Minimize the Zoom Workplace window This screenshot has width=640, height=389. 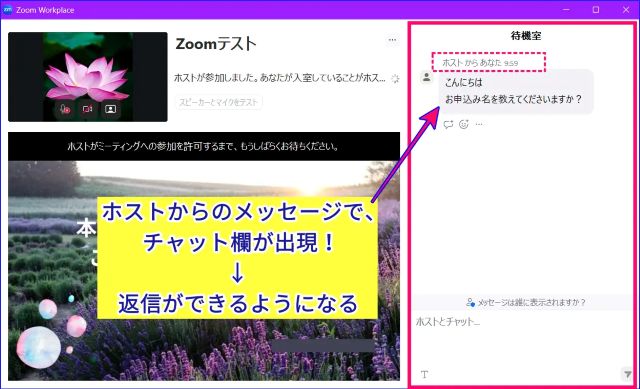(566, 9)
